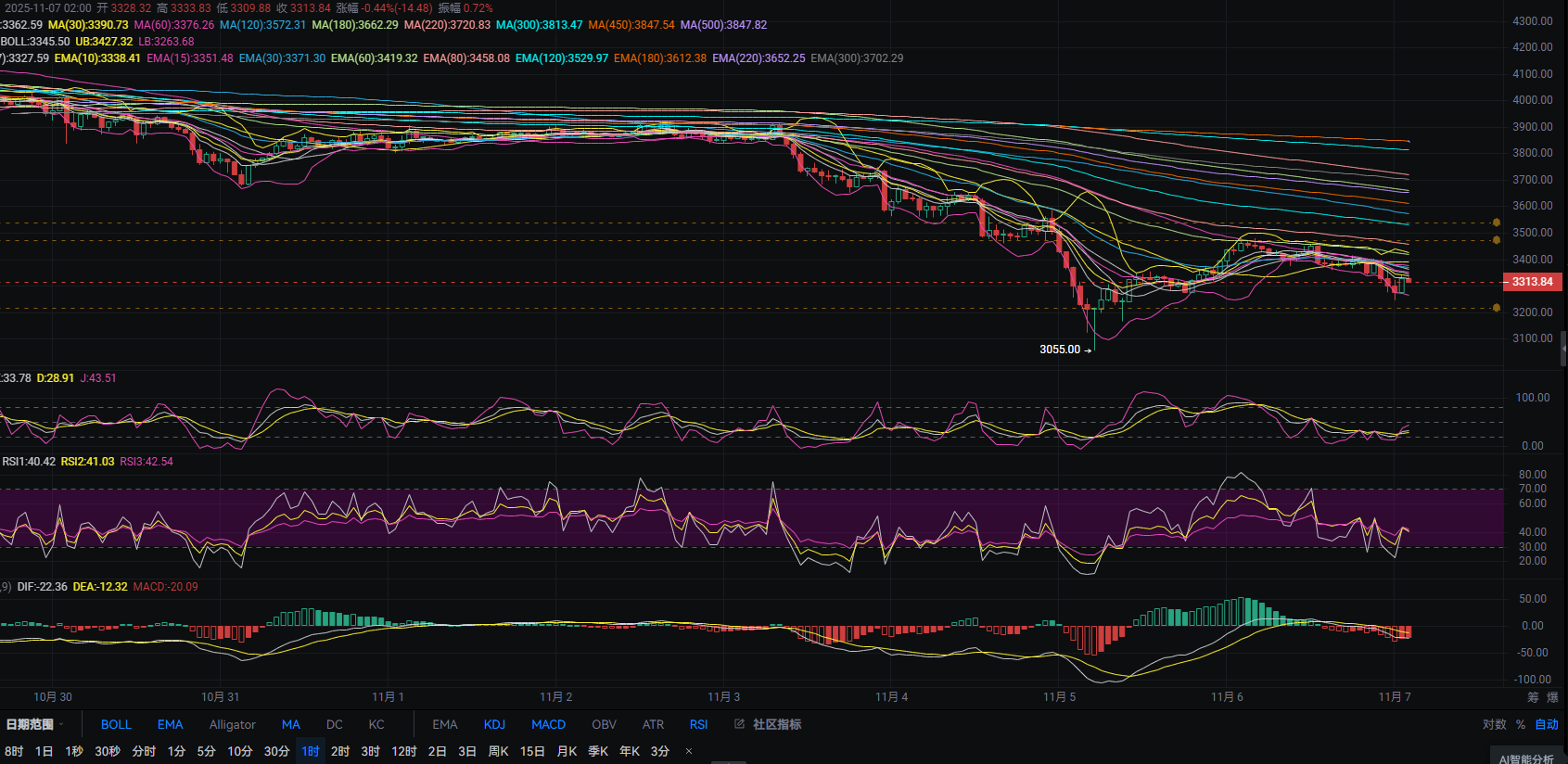
Task: Click the middle orange price alert marker
Action: tap(1497, 240)
